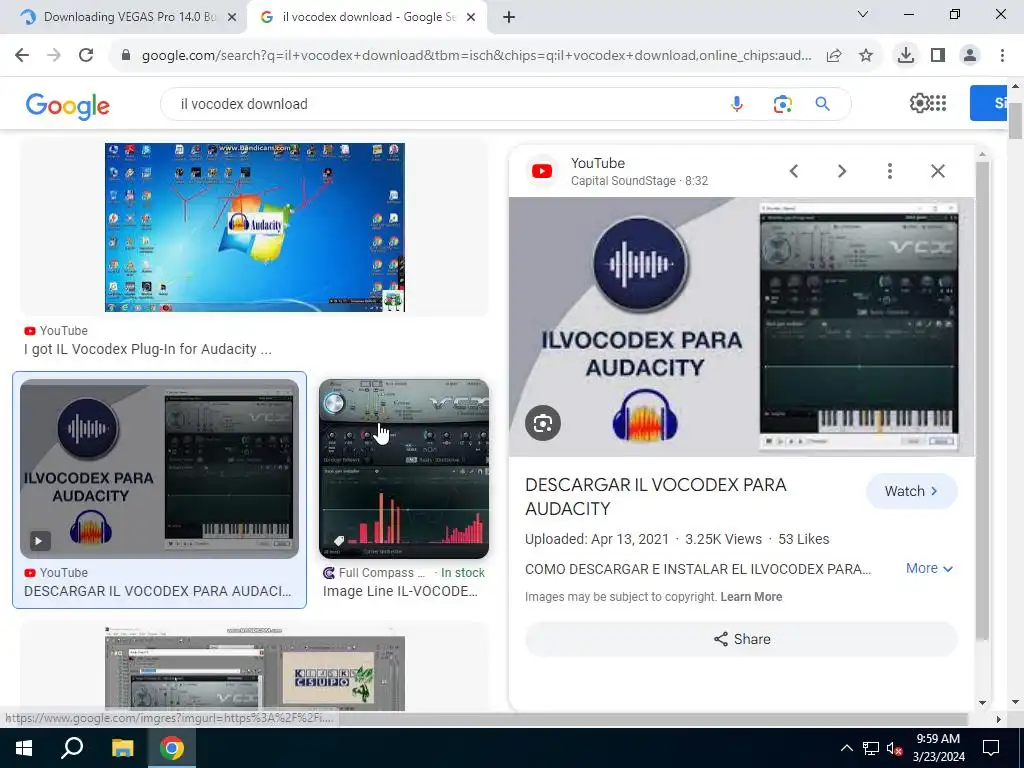The image size is (1024, 768).
Task: Click the address bar URL
Action: (x=477, y=56)
